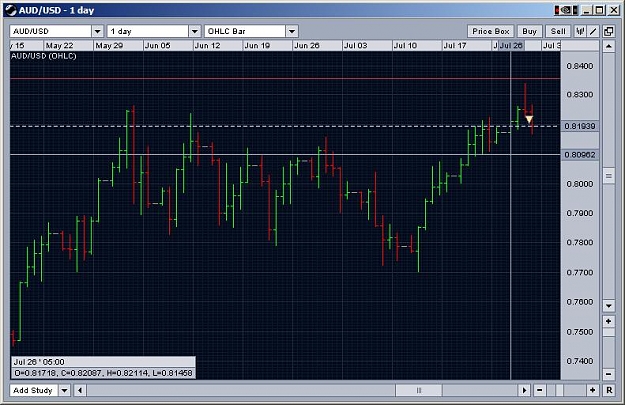
Task: Click the O/C/H/L values readout line
Action: [103, 373]
